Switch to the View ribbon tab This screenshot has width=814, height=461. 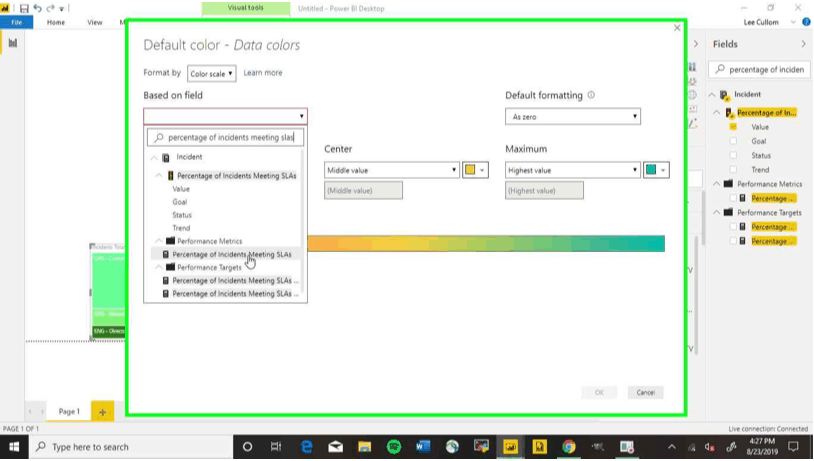(94, 22)
